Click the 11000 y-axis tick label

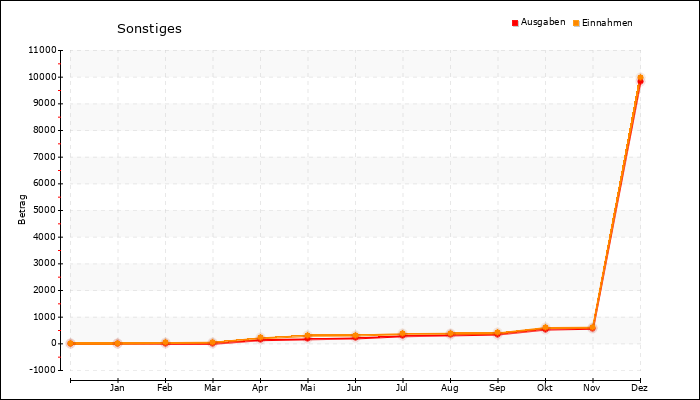pyautogui.click(x=42, y=50)
